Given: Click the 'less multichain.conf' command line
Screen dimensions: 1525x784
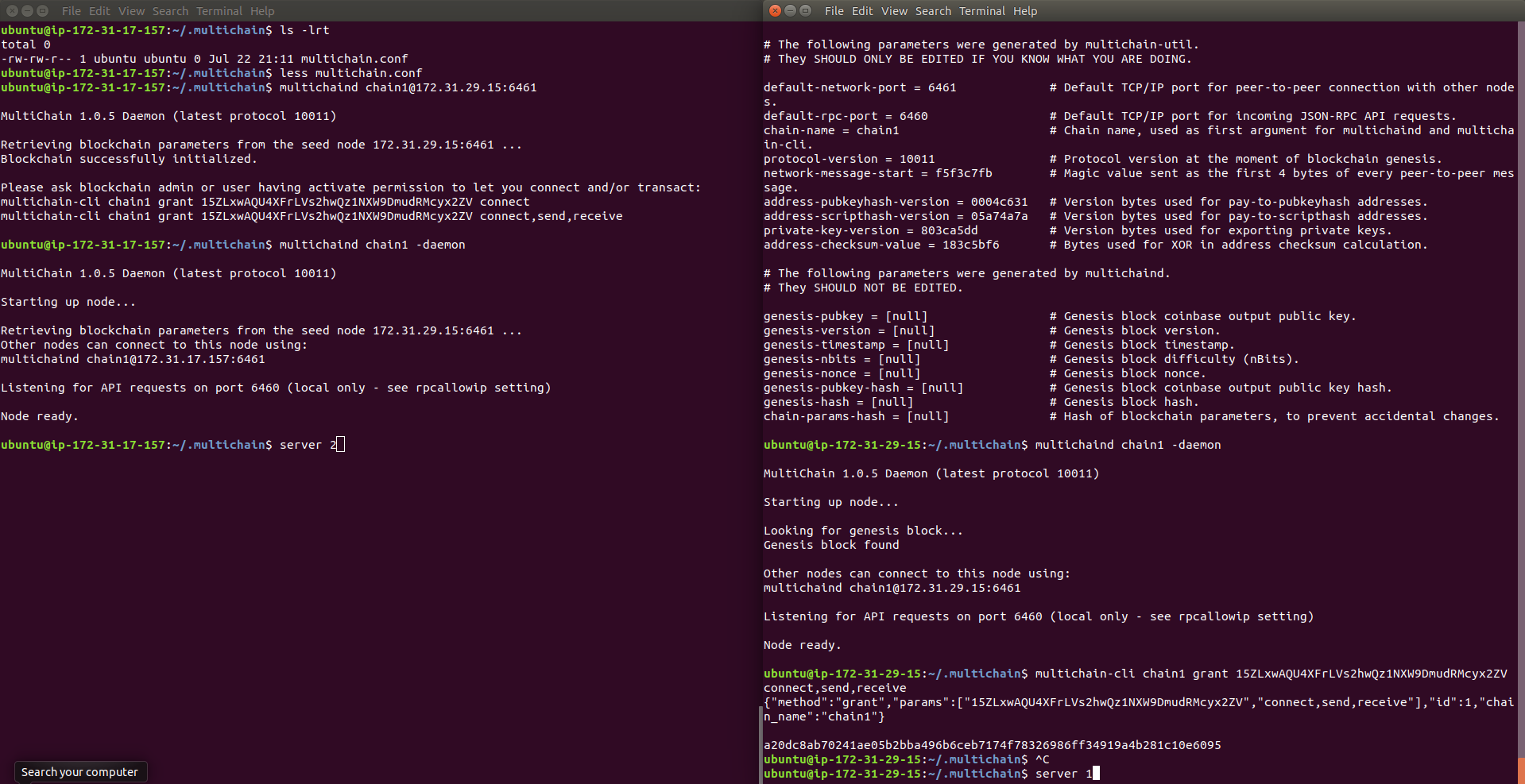Looking at the screenshot, I should click(211, 73).
